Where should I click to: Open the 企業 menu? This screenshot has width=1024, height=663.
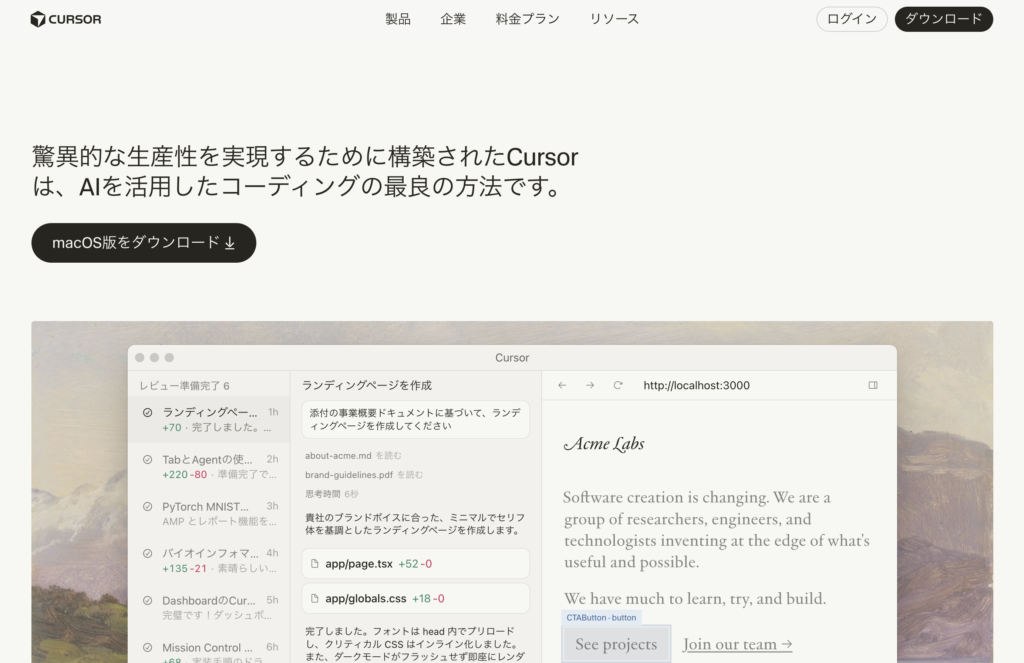click(453, 19)
